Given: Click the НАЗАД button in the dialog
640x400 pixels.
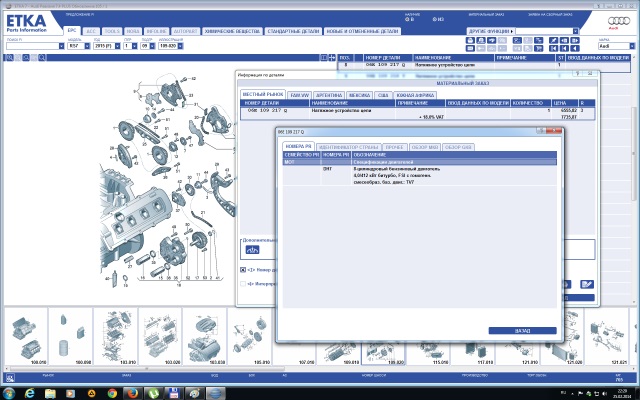Looking at the screenshot, I should tap(522, 331).
